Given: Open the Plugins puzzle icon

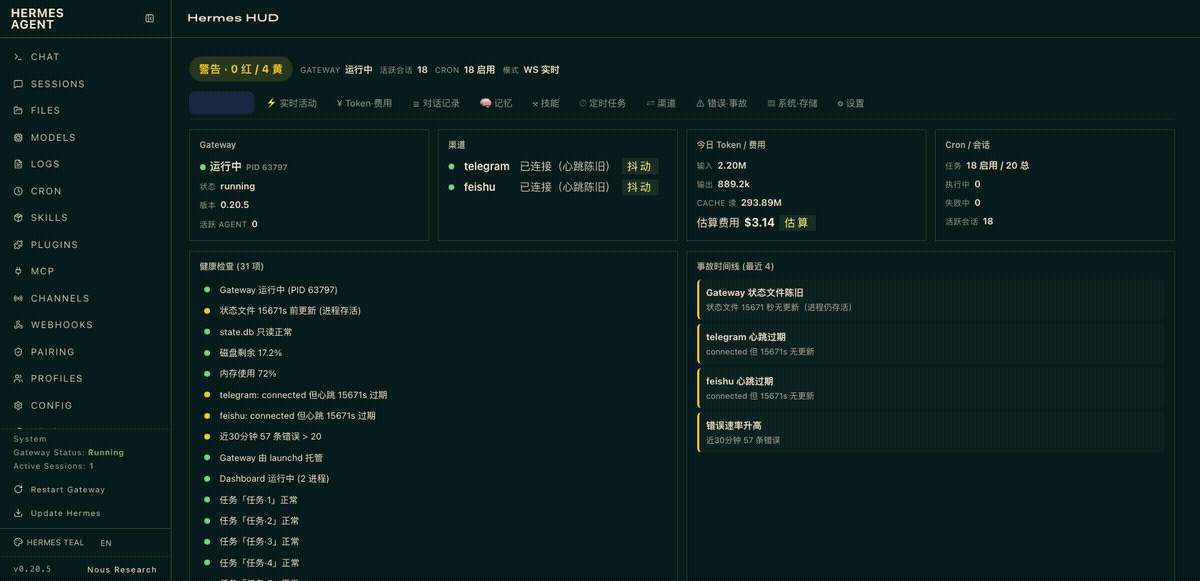Looking at the screenshot, I should [18, 245].
